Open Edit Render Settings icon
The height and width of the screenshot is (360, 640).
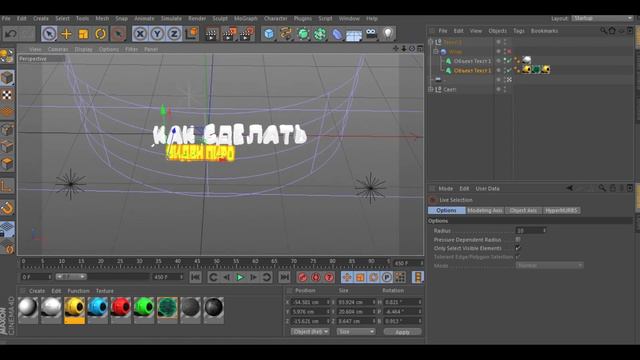(247, 34)
